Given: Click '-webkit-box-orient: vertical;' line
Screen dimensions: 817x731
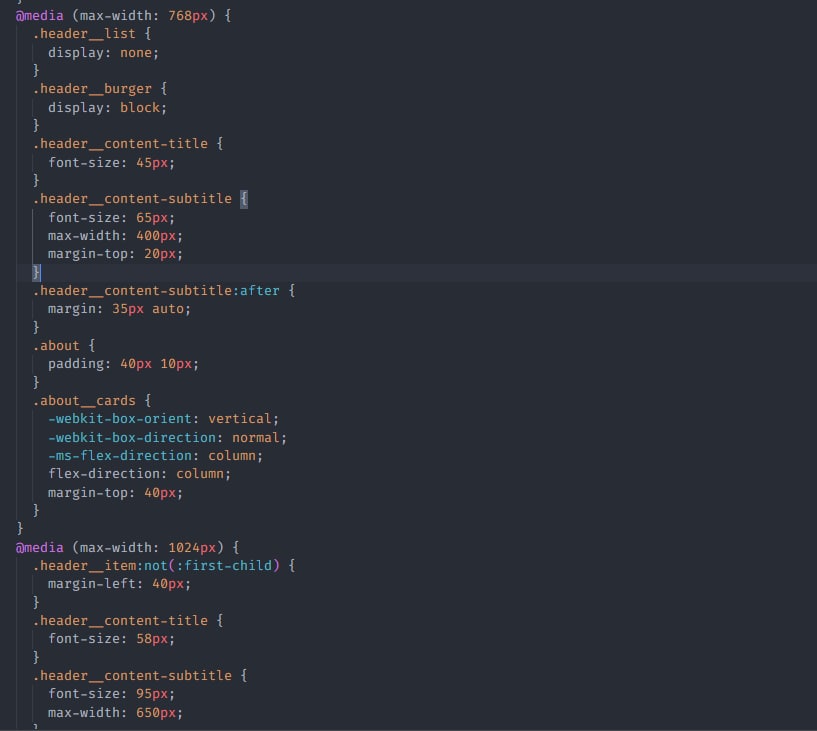Looking at the screenshot, I should pyautogui.click(x=164, y=419).
